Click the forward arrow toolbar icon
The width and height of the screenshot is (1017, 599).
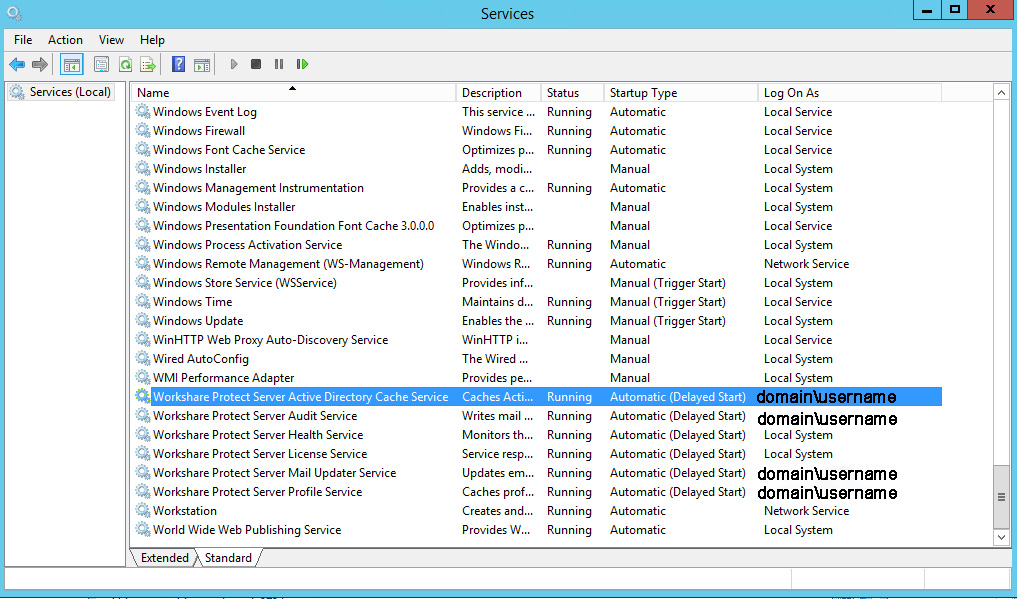(x=40, y=64)
